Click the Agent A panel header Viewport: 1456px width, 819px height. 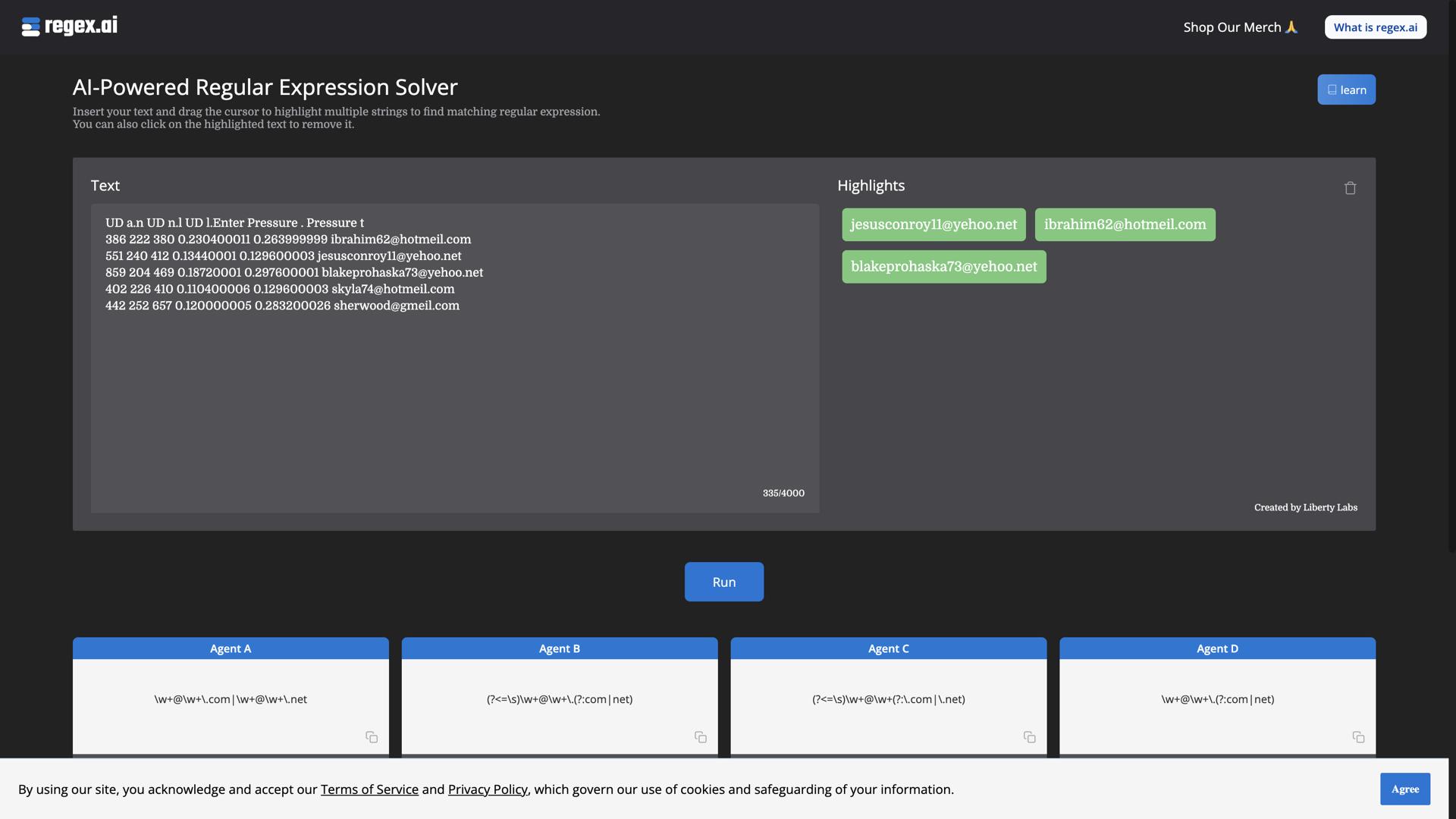pyautogui.click(x=231, y=648)
